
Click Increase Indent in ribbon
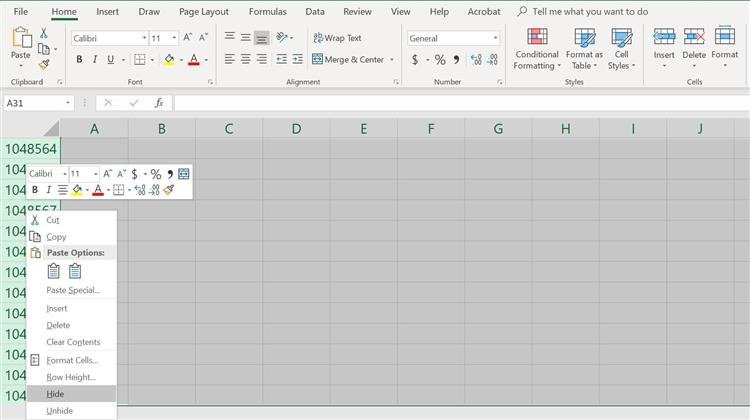click(298, 59)
